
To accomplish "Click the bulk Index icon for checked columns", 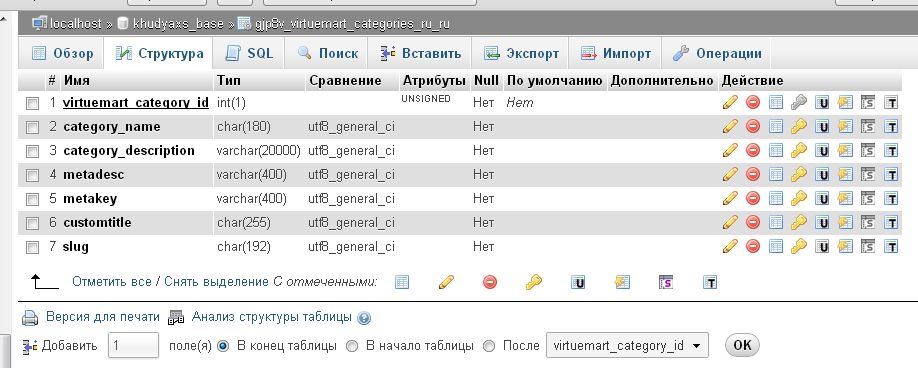I will coord(622,283).
